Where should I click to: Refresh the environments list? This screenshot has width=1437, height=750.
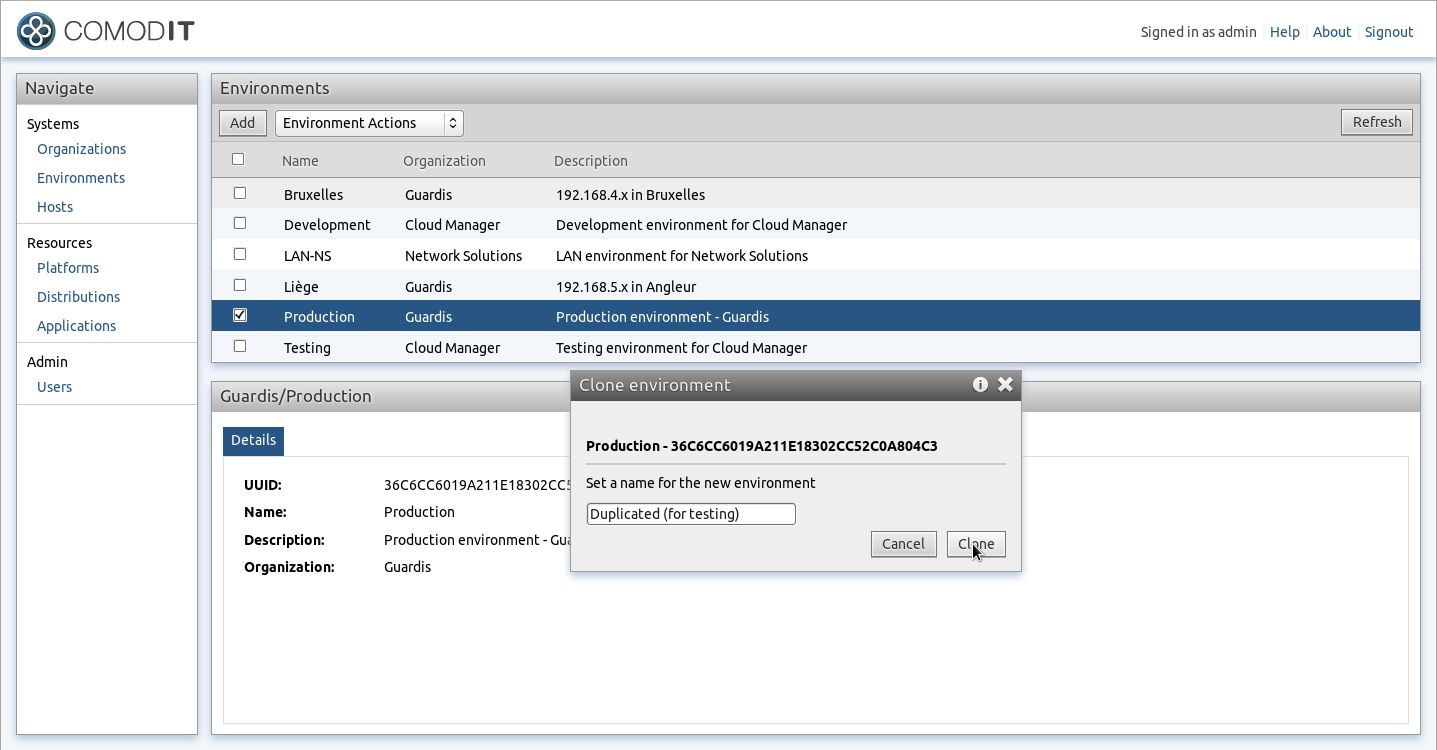point(1377,122)
